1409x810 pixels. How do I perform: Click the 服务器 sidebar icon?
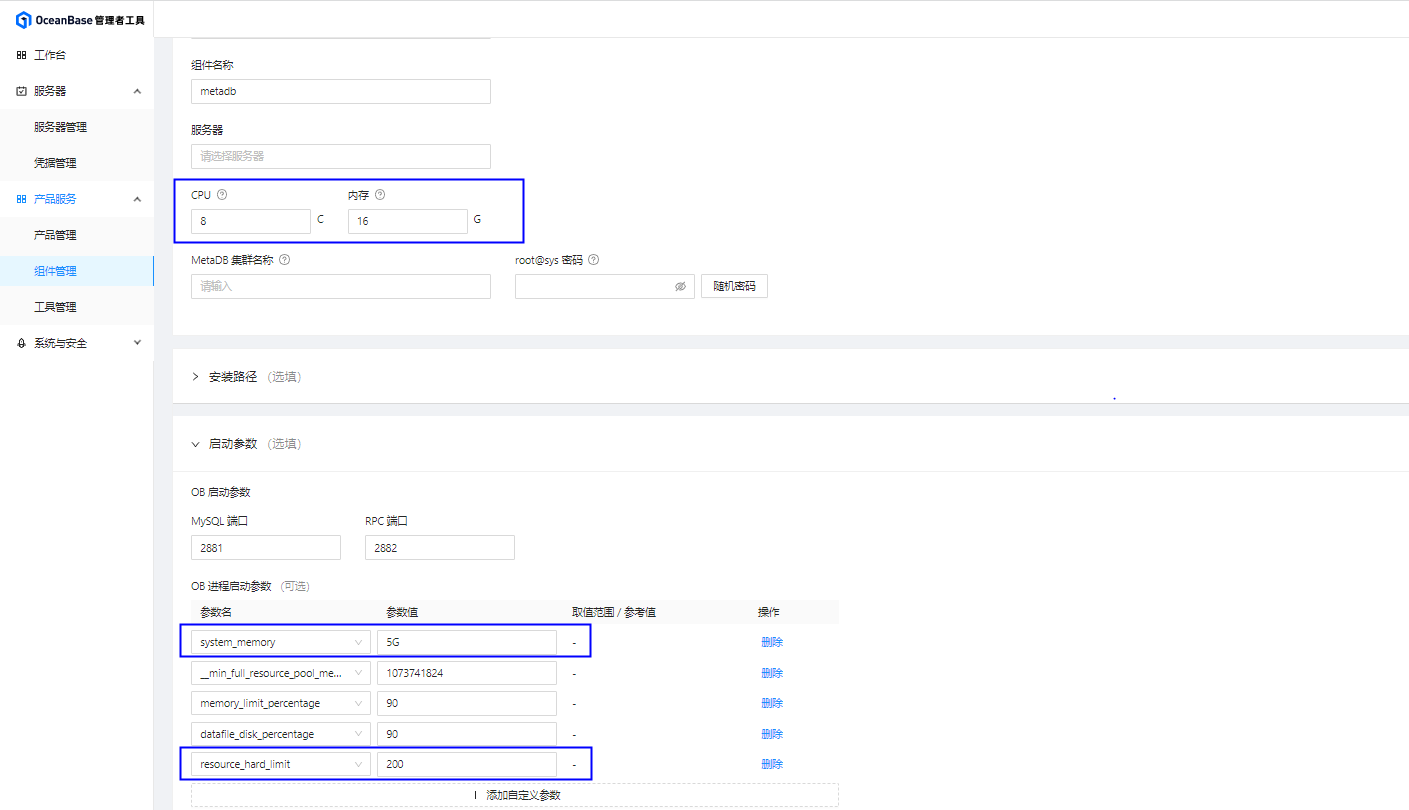pos(21,90)
